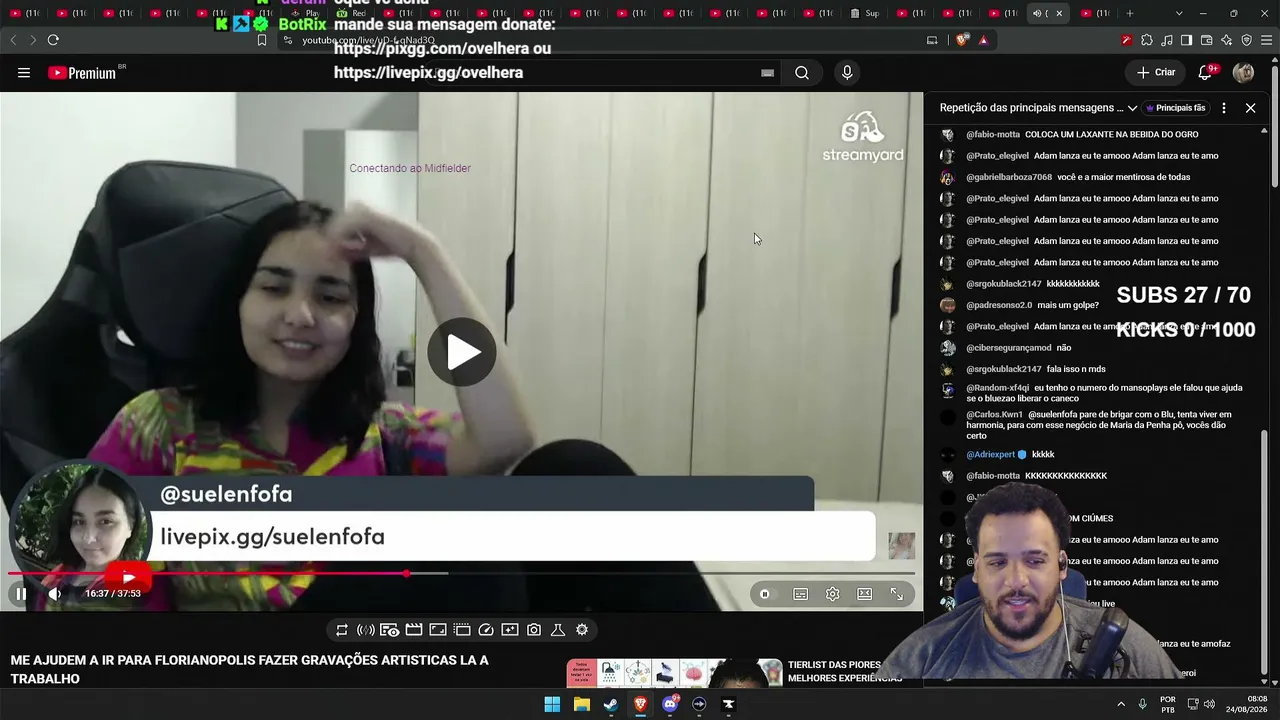Switch to theater mode

click(x=865, y=594)
